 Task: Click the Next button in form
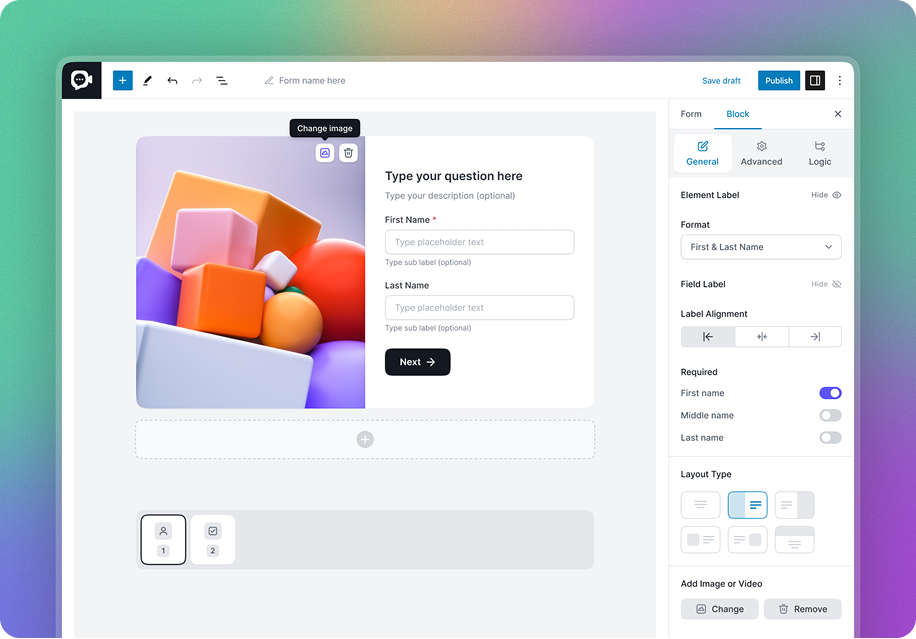(x=418, y=362)
